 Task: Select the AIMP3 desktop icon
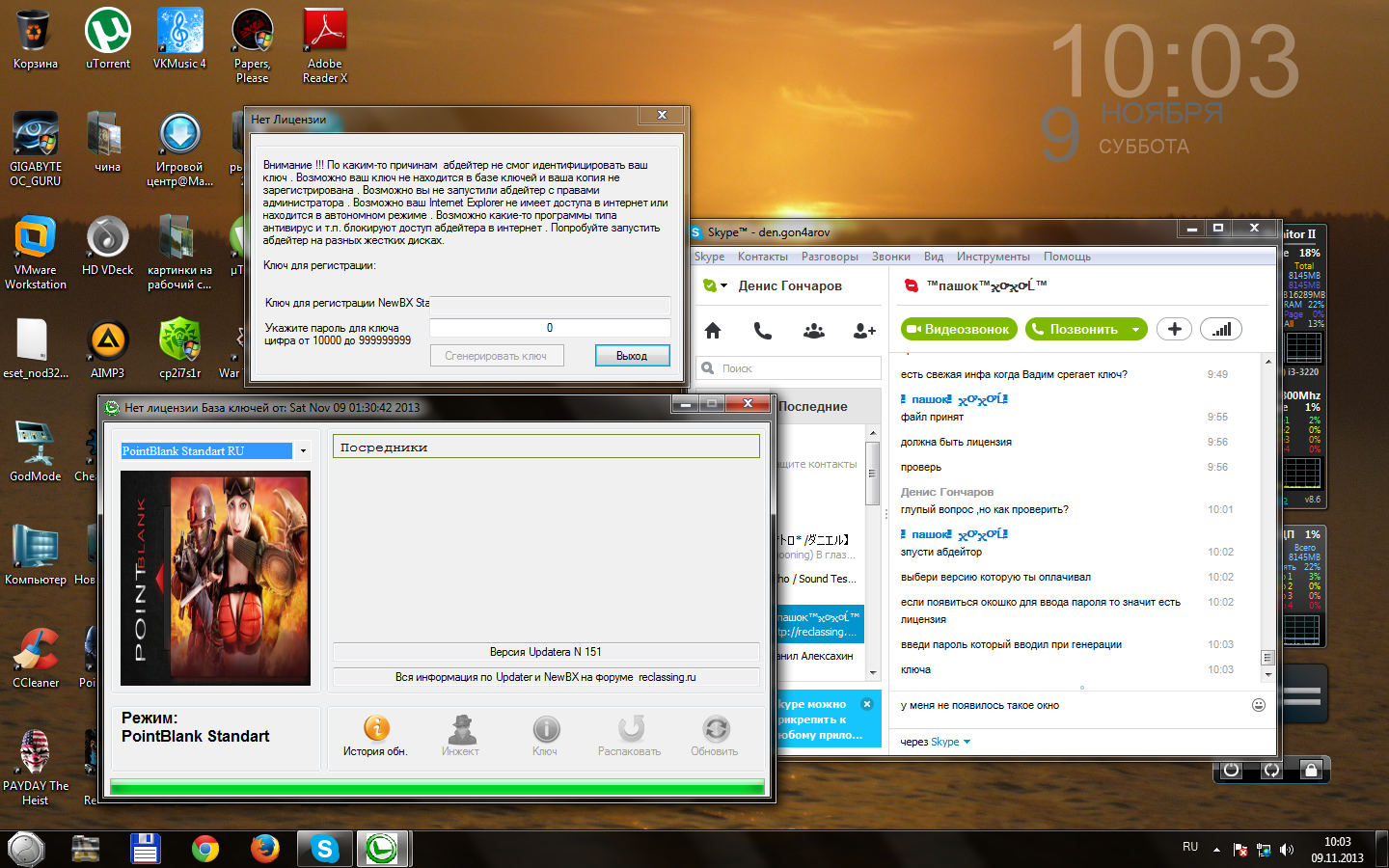[108, 349]
